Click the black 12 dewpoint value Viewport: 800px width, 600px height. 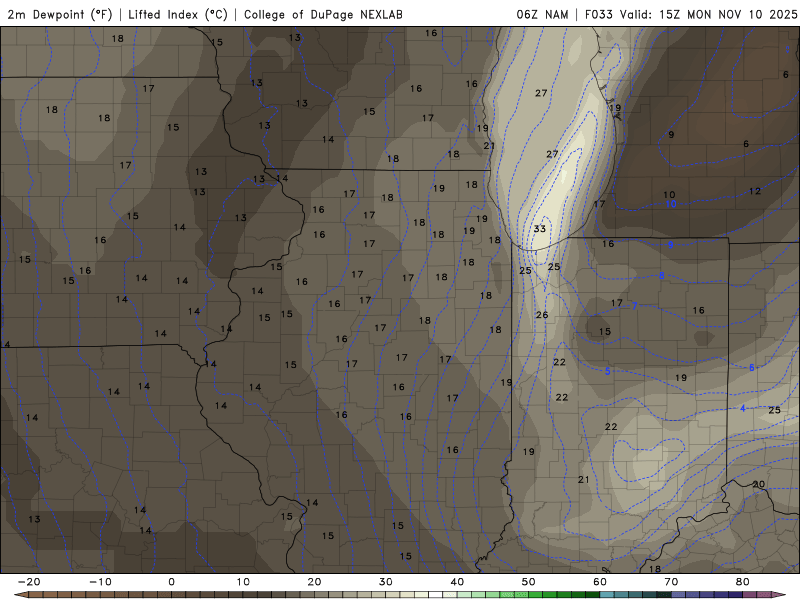click(x=755, y=191)
